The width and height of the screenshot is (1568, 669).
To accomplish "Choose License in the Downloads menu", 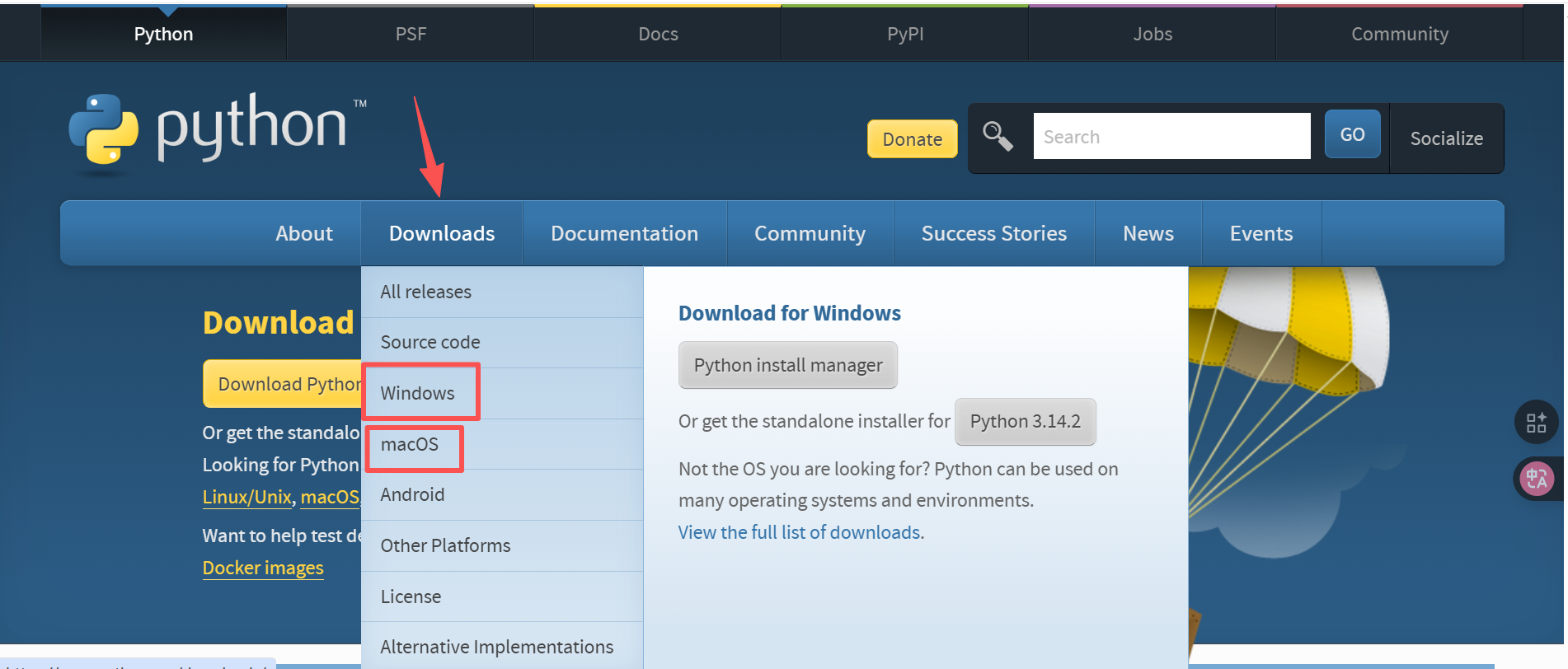I will pyautogui.click(x=502, y=596).
